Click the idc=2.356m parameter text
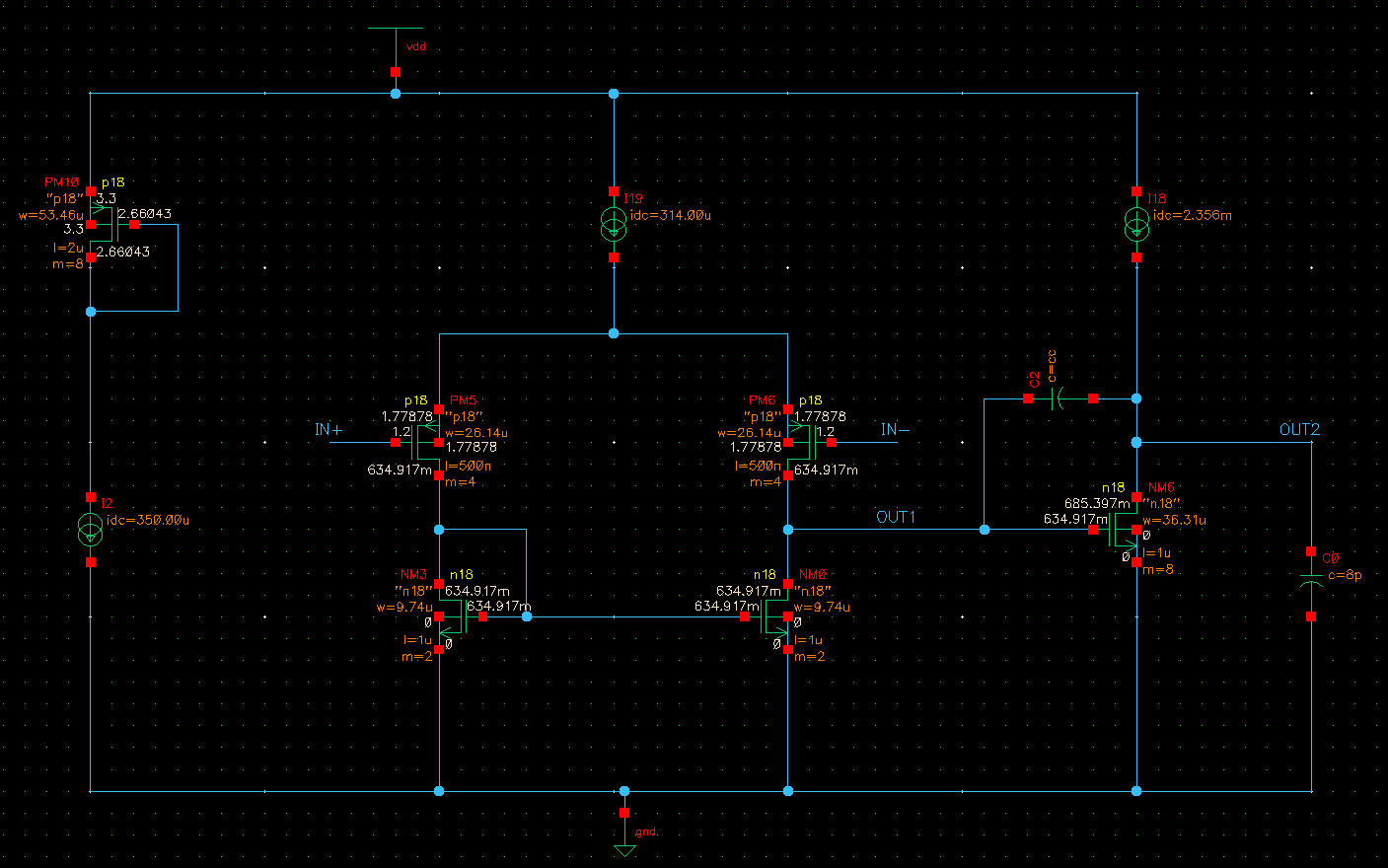The height and width of the screenshot is (868, 1388). tap(1193, 215)
